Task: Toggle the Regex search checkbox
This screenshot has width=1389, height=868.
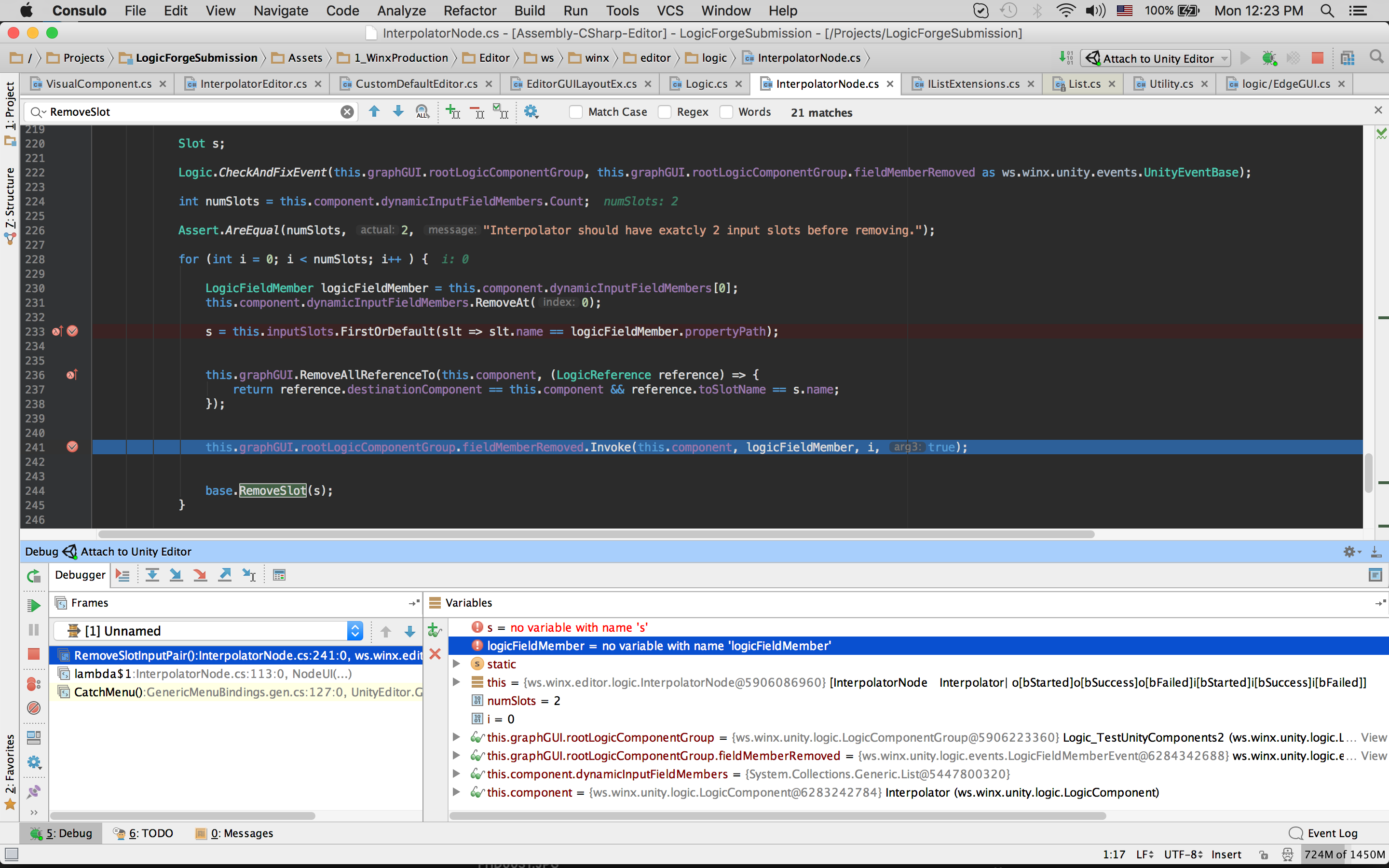Action: pyautogui.click(x=665, y=112)
